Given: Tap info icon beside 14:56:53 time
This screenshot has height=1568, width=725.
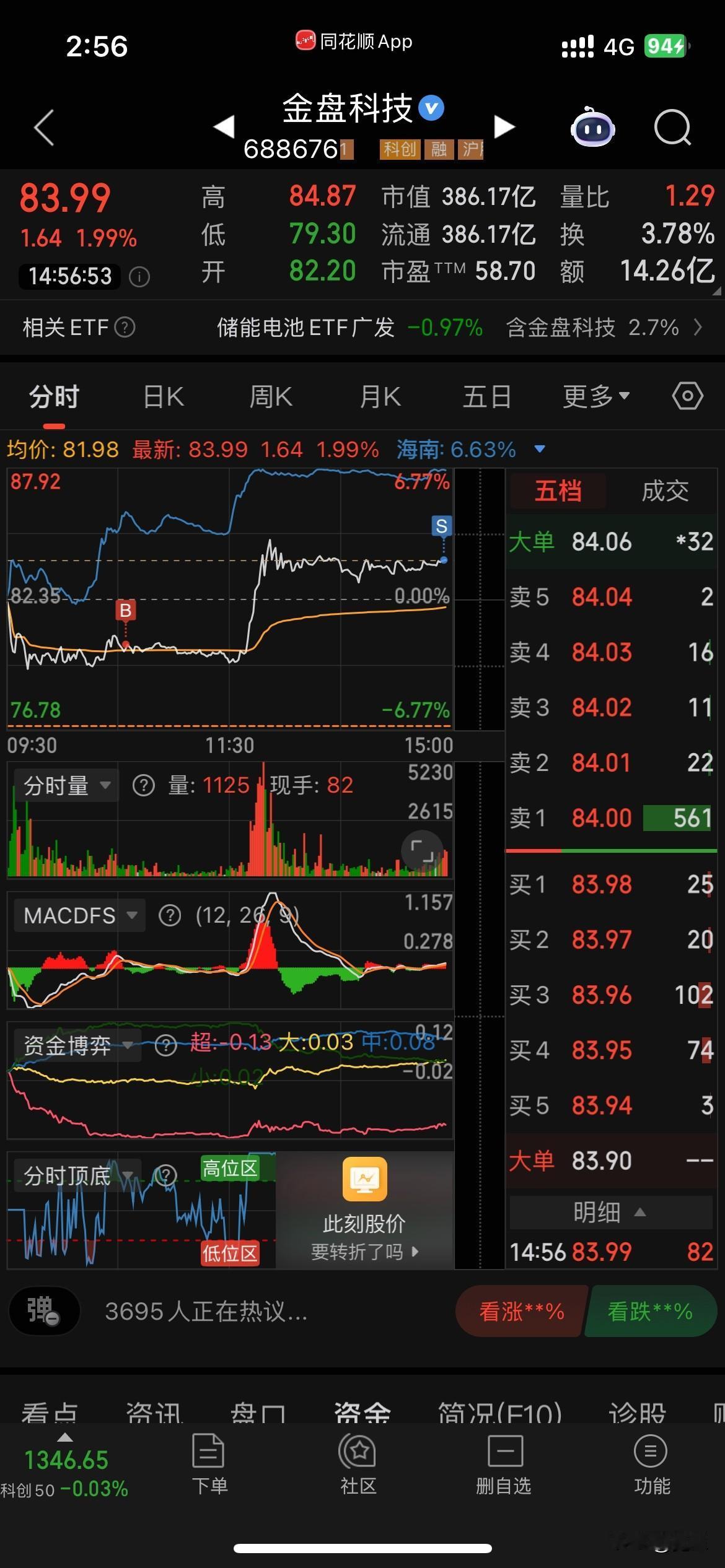Looking at the screenshot, I should click(x=139, y=276).
